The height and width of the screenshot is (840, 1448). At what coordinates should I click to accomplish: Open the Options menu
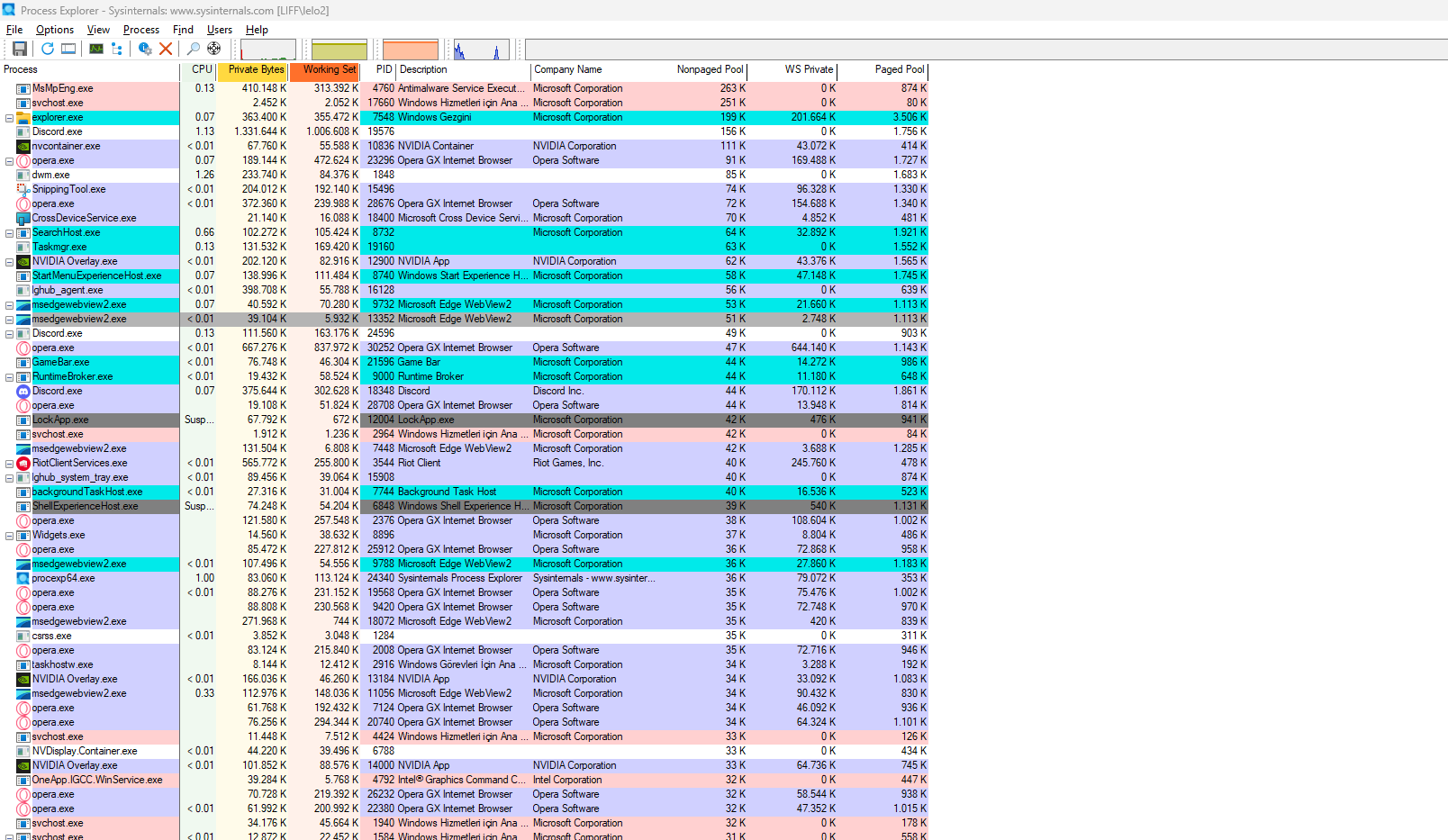click(x=55, y=30)
